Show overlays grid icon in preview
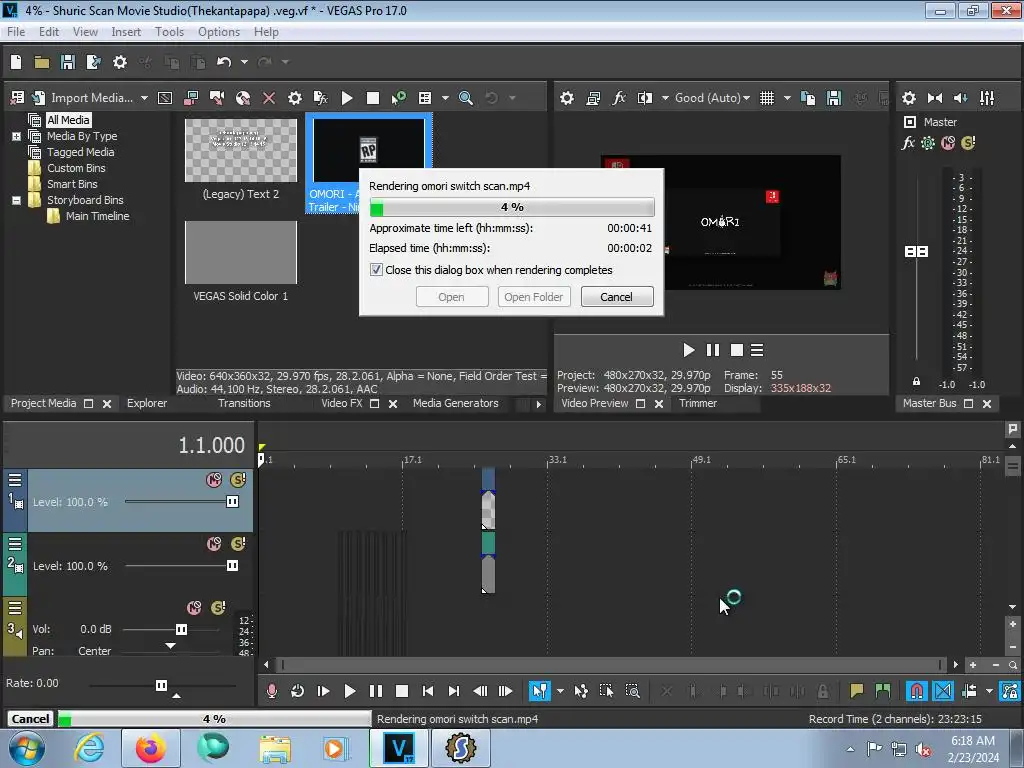The image size is (1024, 768). click(x=767, y=98)
